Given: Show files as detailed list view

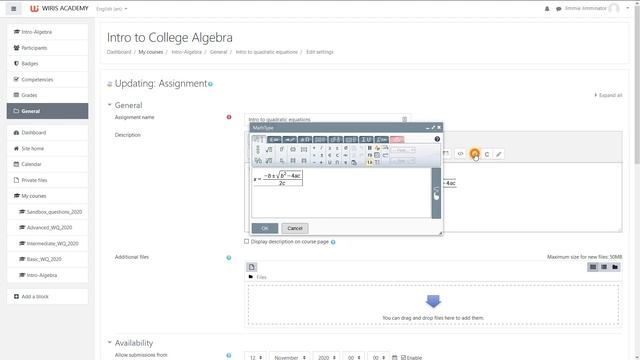Looking at the screenshot, I should click(x=604, y=267).
